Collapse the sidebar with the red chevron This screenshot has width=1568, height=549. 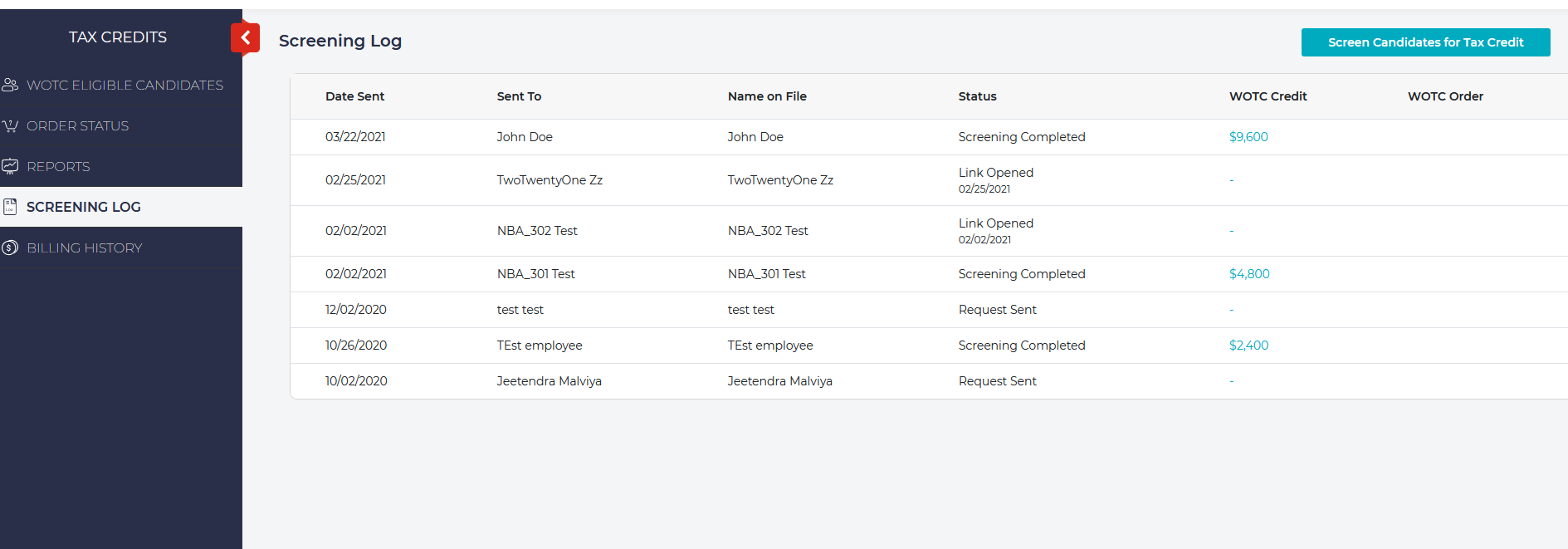[245, 37]
